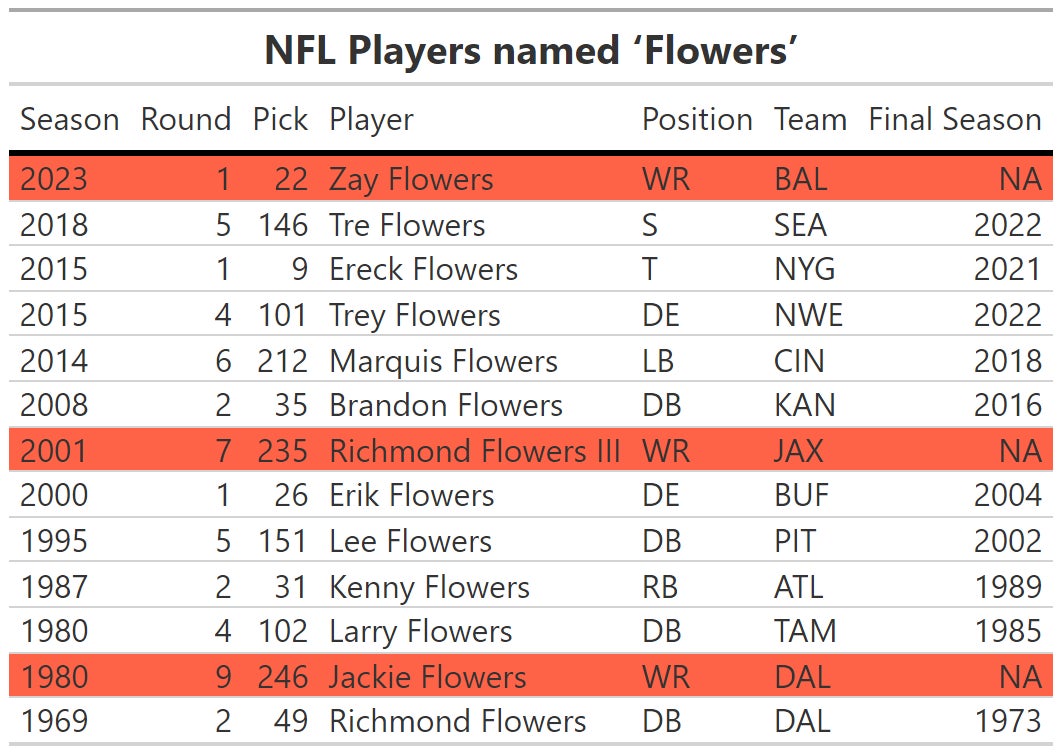Select the highlighted Richmond Flowers III name
The height and width of the screenshot is (752, 1062).
point(475,451)
